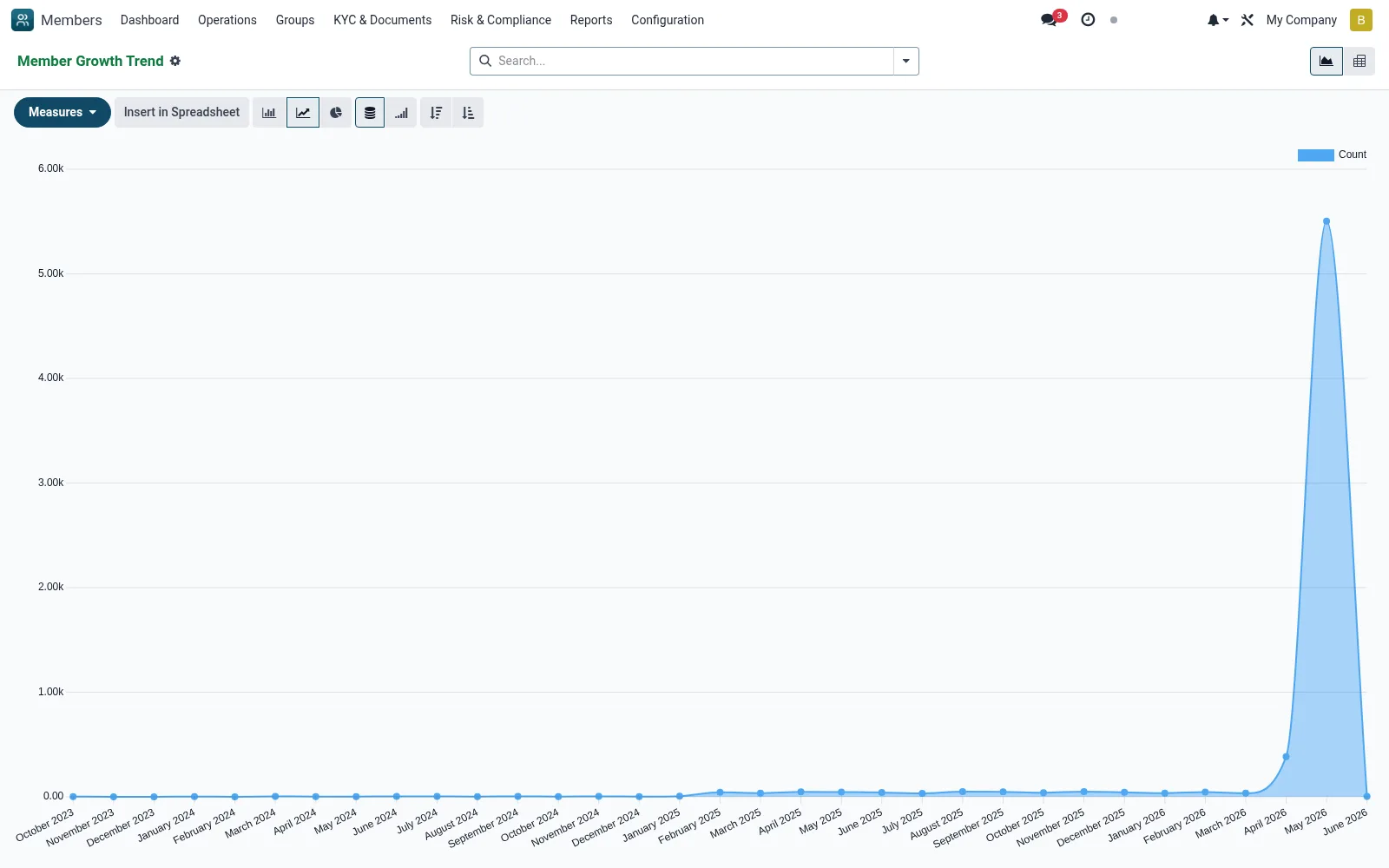Image resolution: width=1389 pixels, height=868 pixels.
Task: Click the Members app title
Action: pos(71,20)
